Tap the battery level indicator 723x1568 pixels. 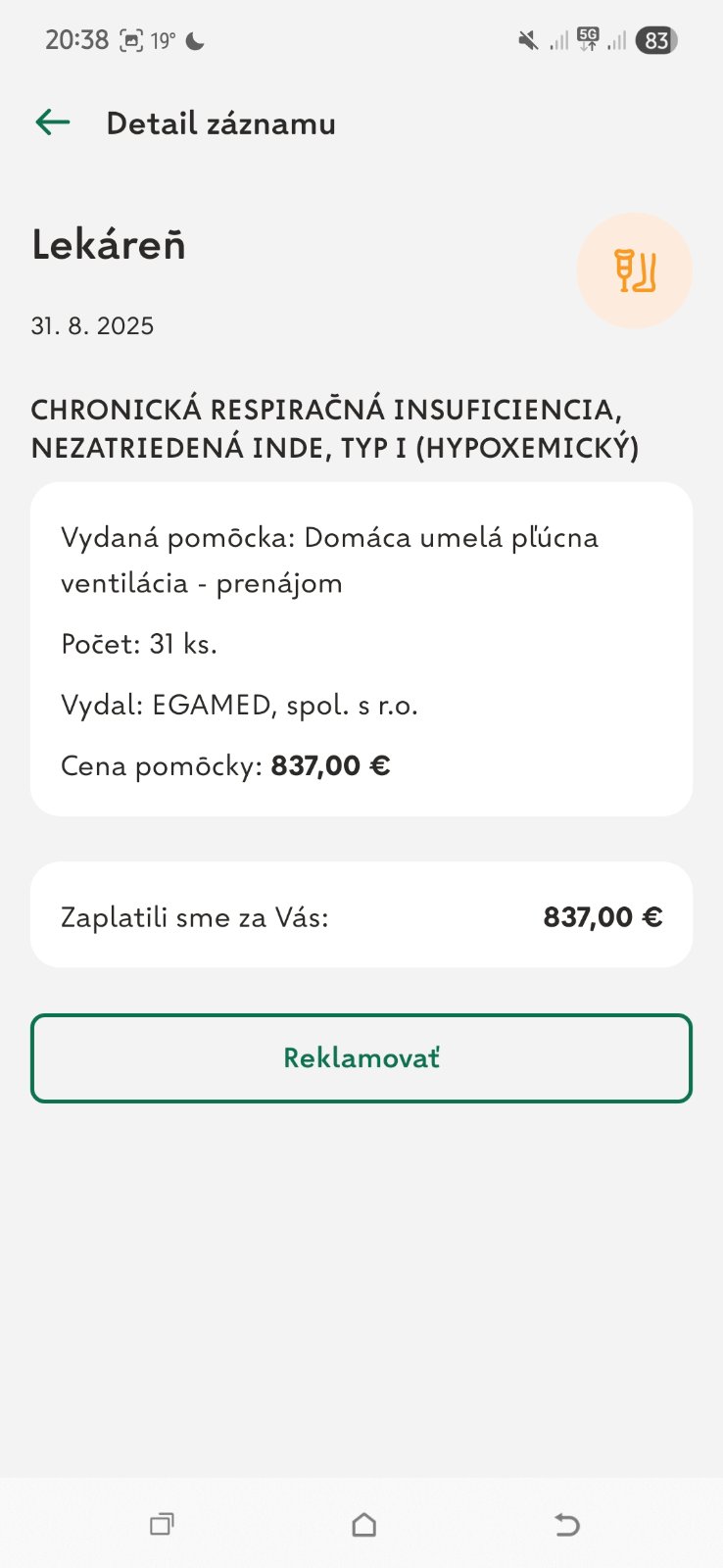pos(656,40)
